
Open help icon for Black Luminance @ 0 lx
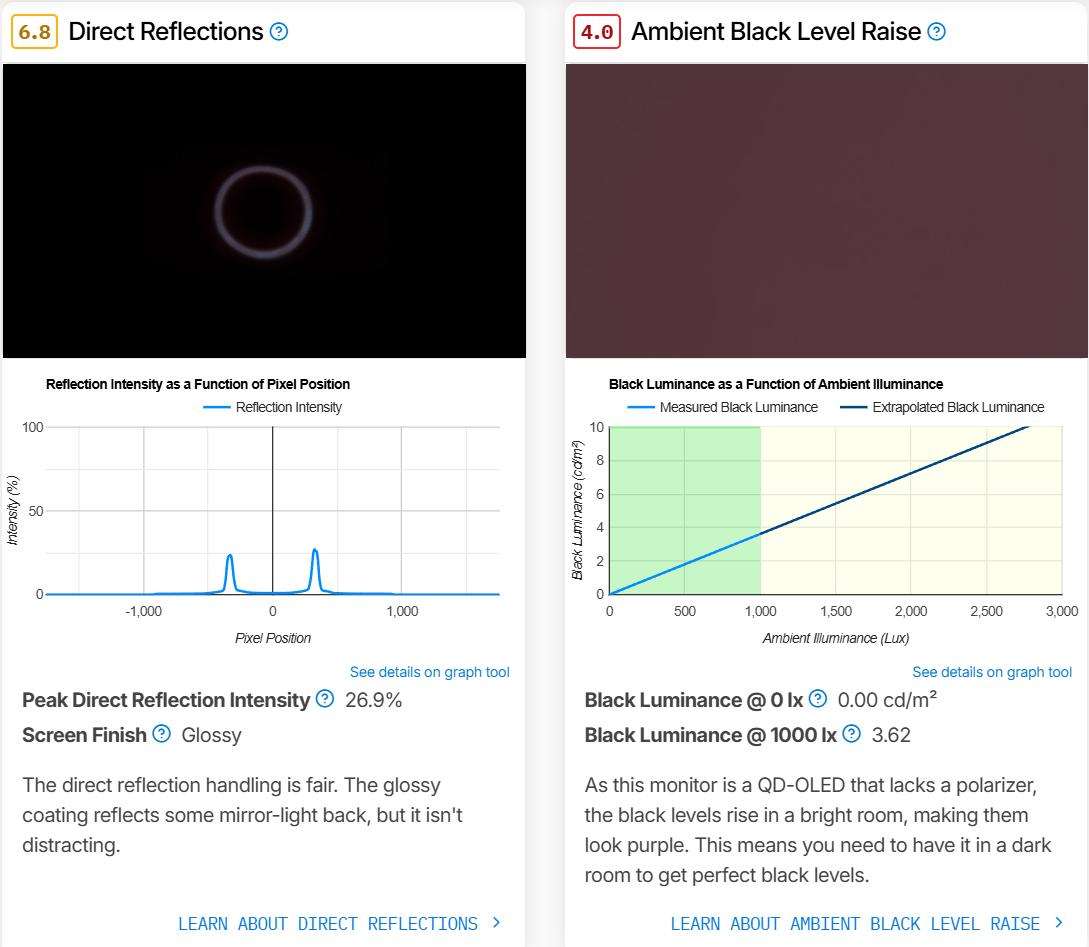818,698
